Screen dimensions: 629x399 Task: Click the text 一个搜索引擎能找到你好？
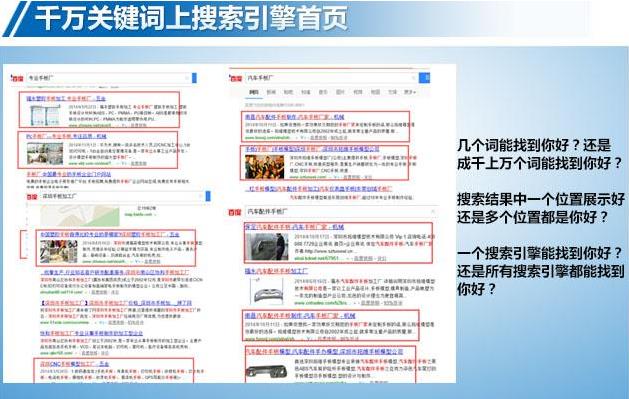539,253
